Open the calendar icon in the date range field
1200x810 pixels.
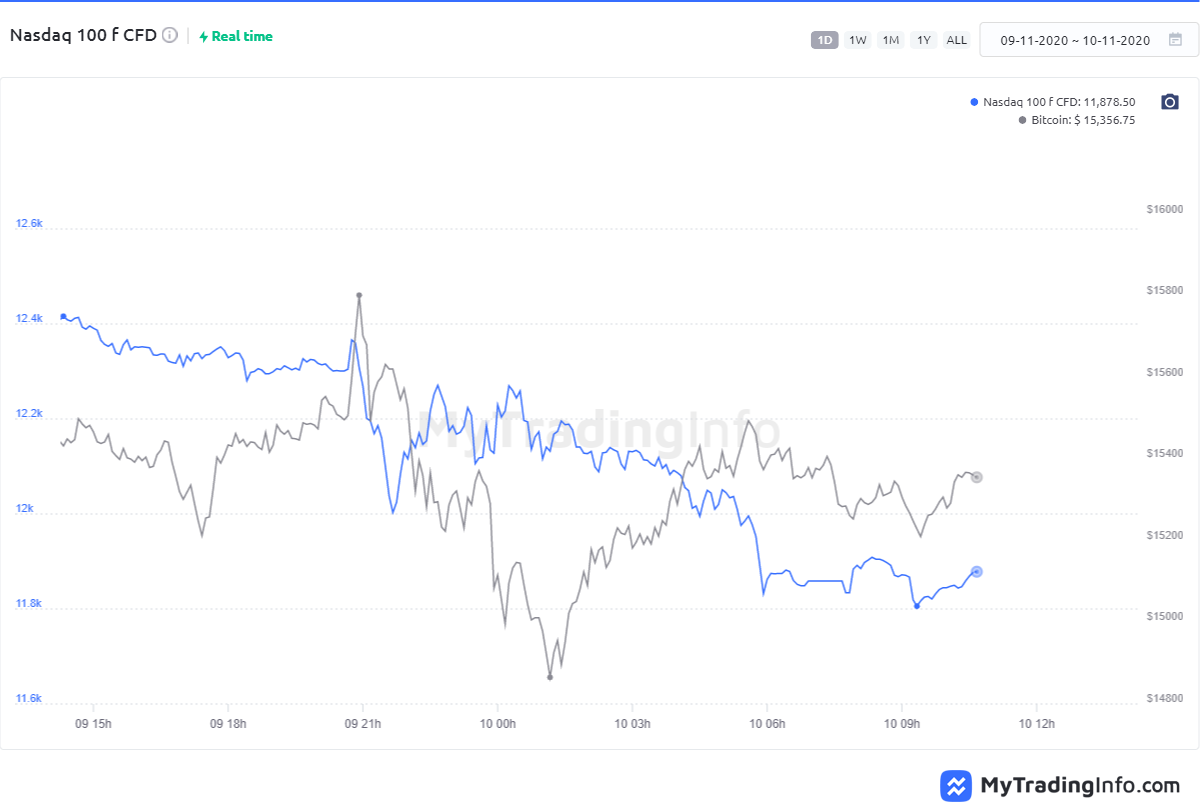(1175, 40)
